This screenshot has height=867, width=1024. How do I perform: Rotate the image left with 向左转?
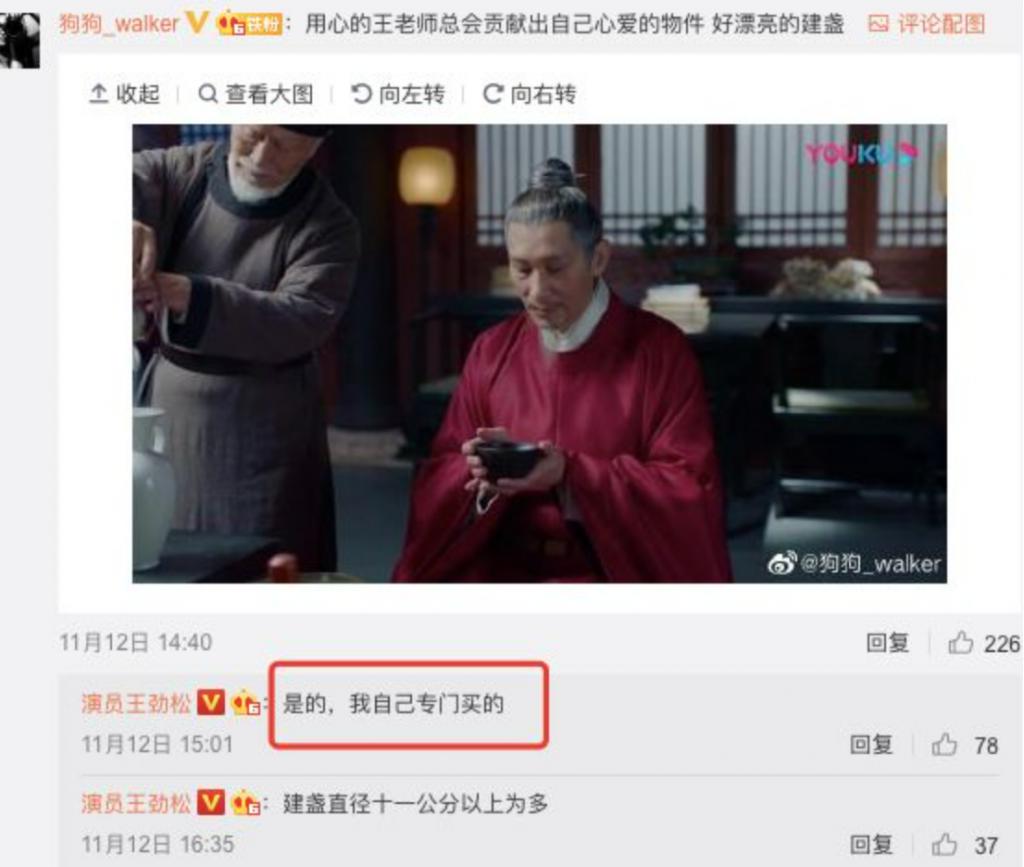click(398, 94)
